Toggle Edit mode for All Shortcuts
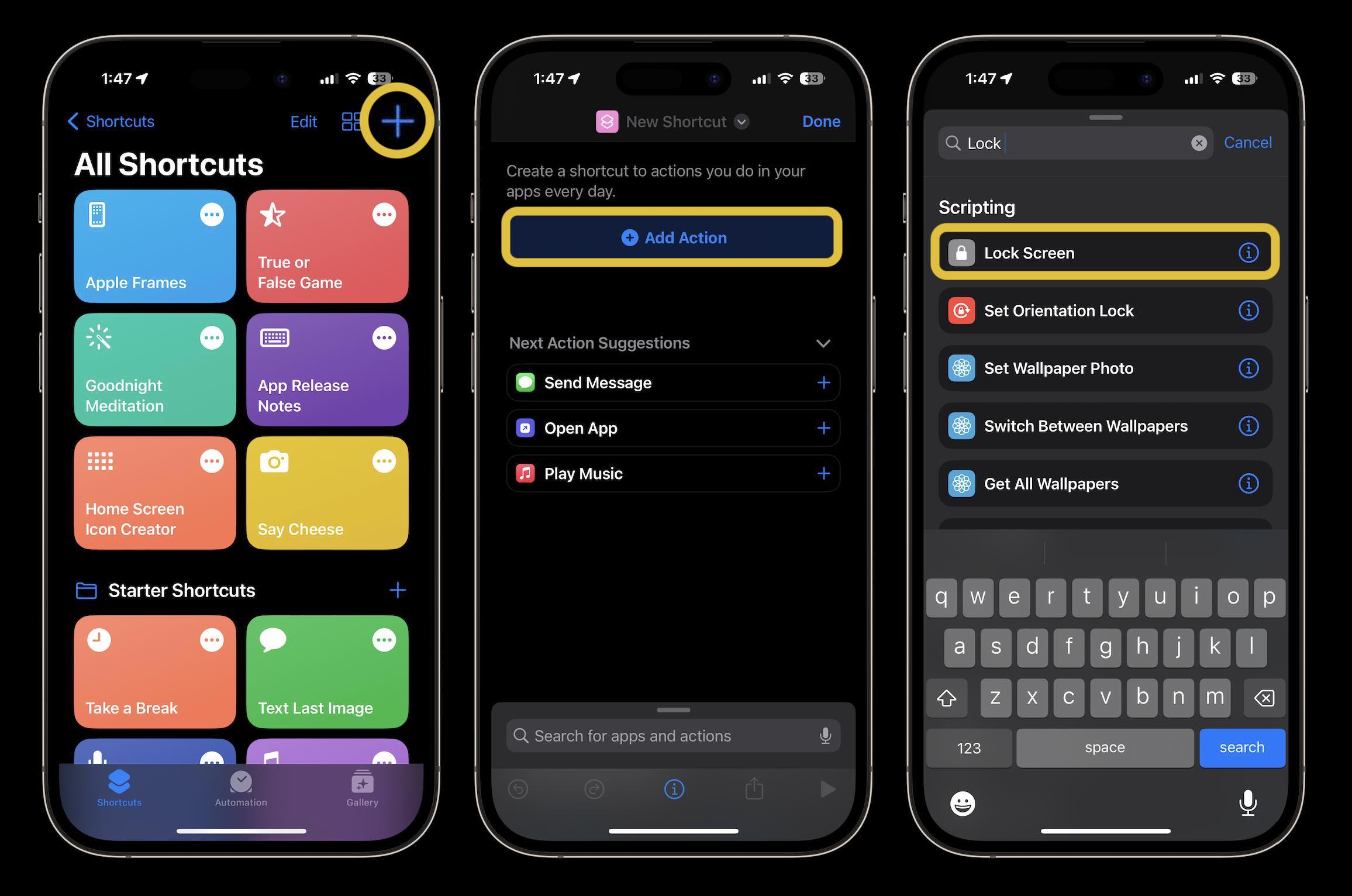 point(303,120)
